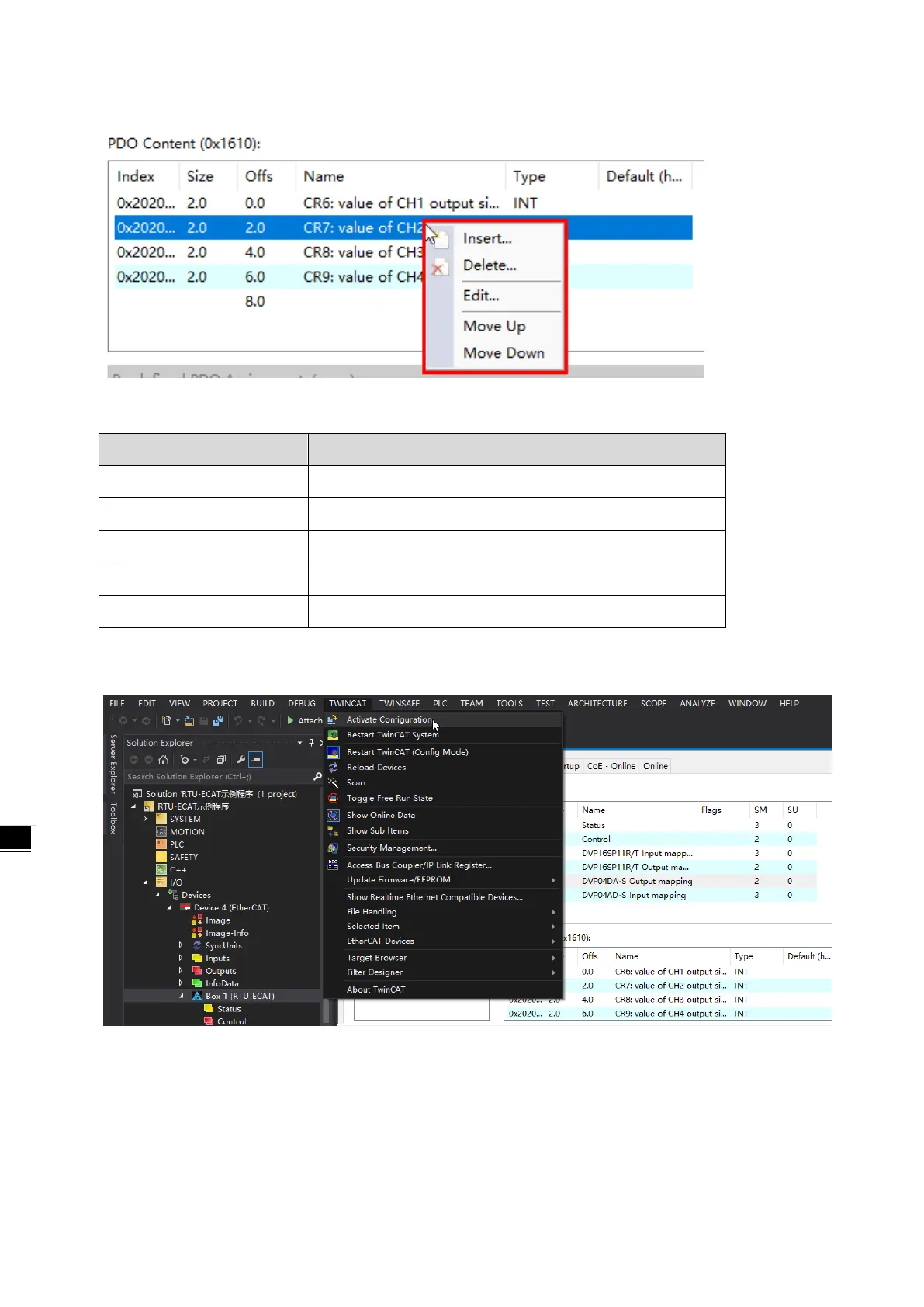Screen dimensions: 924x1307
Task: Click the Home icon in Solution Explorer toolbar
Action: [x=163, y=760]
